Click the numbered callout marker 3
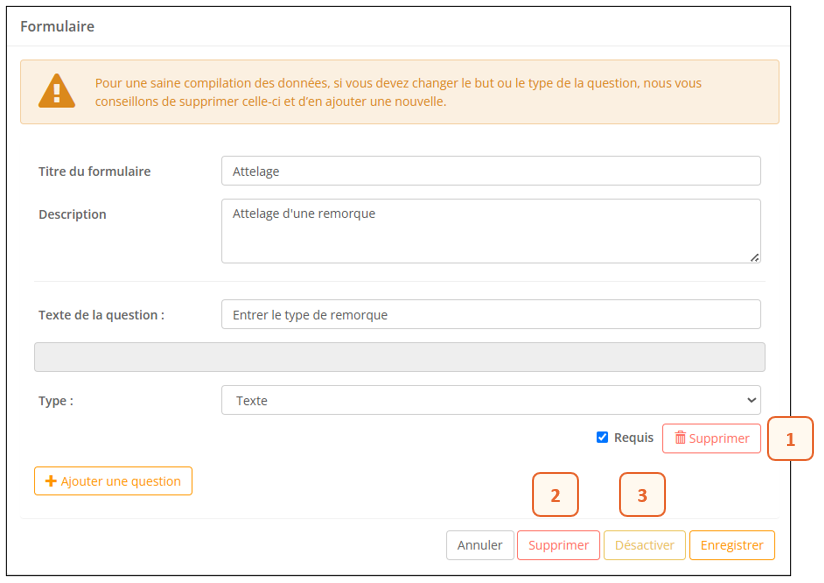824x583 pixels. [642, 495]
